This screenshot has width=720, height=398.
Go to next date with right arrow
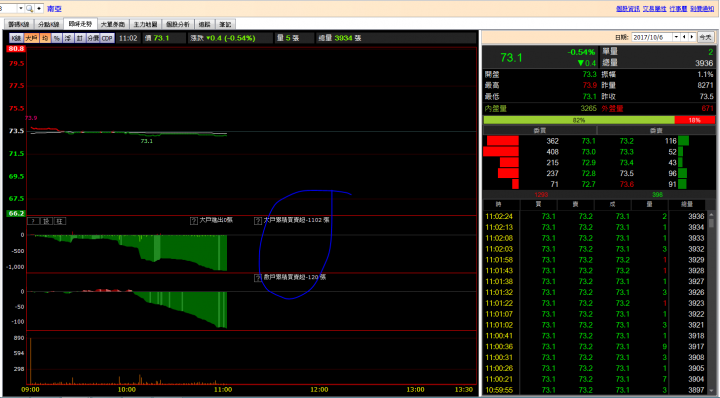point(692,37)
